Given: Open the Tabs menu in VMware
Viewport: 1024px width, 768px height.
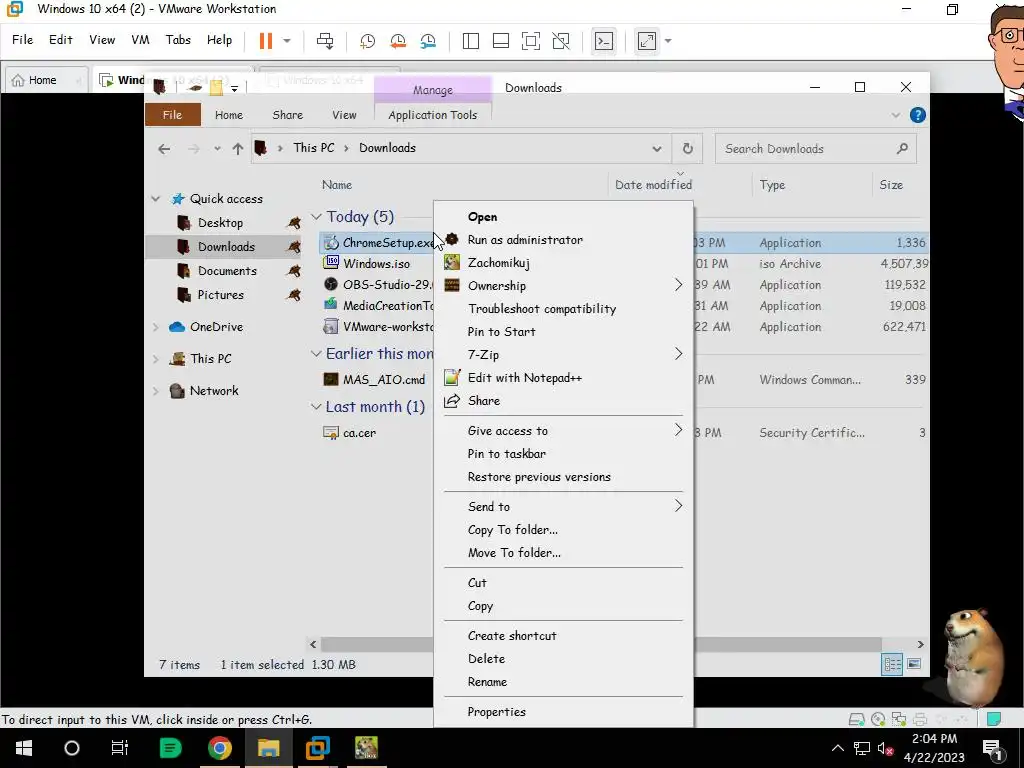Looking at the screenshot, I should pos(178,40).
